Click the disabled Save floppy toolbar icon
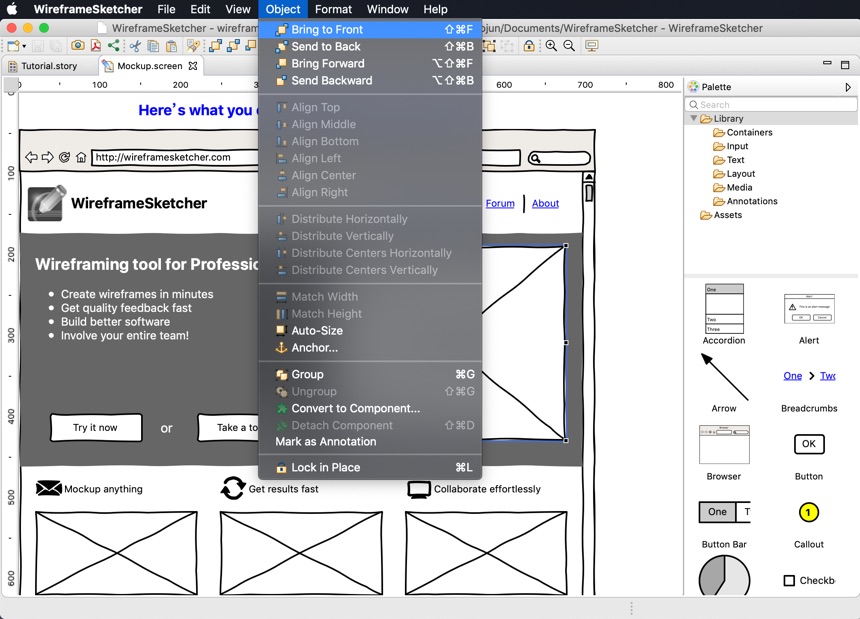 tap(38, 46)
